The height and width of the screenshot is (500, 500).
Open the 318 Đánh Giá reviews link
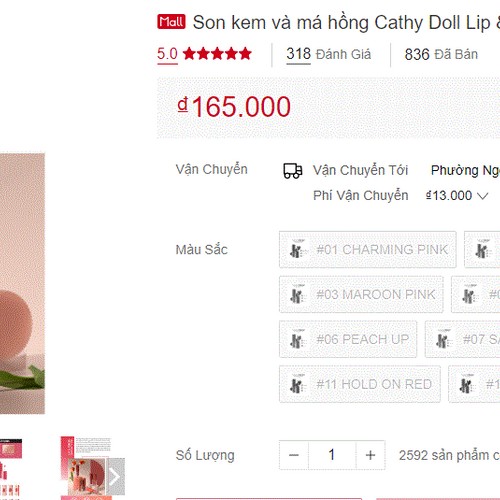tap(328, 54)
